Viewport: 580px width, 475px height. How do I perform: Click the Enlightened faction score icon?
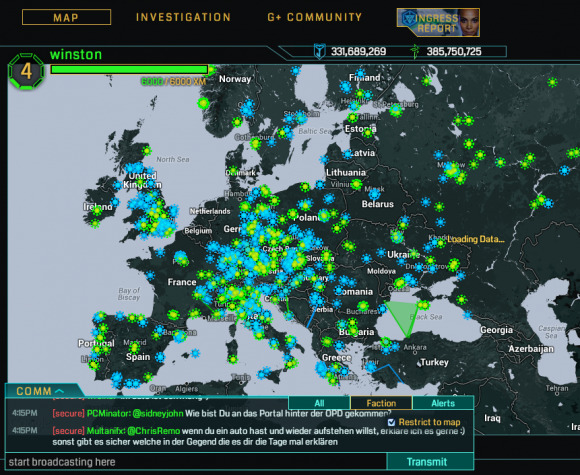click(x=415, y=51)
